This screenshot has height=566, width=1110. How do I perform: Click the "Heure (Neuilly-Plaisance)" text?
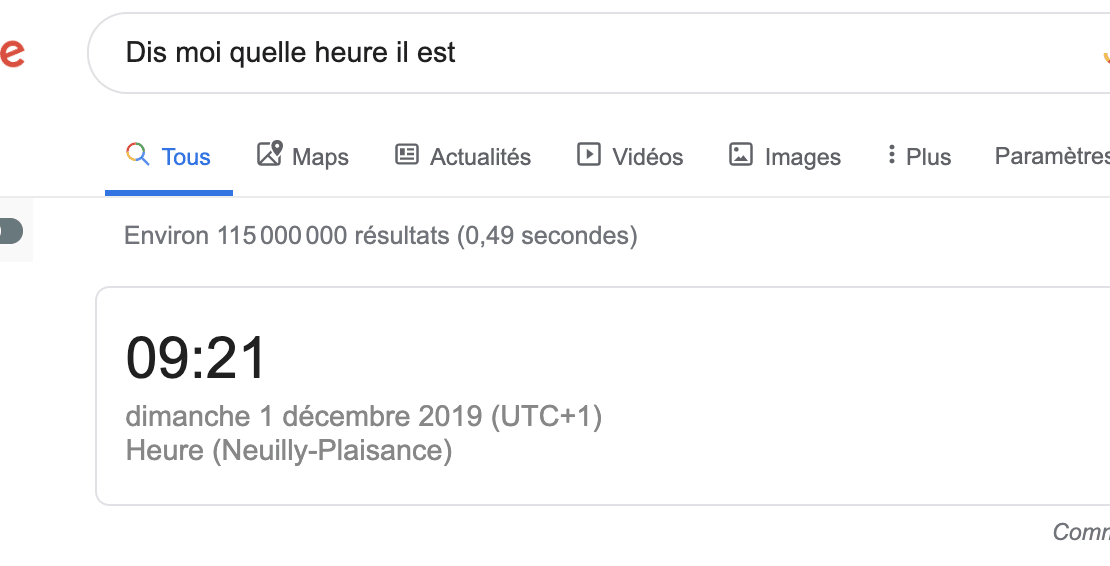(x=289, y=451)
